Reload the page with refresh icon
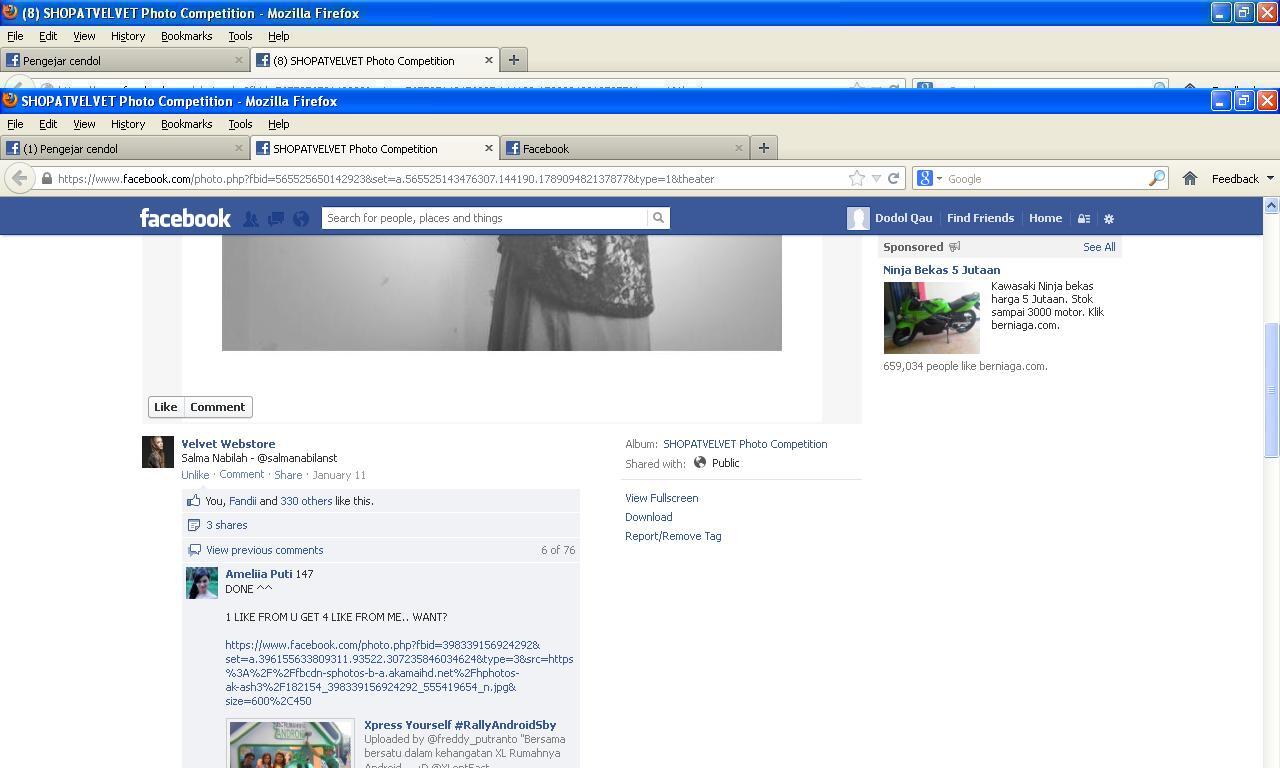Image resolution: width=1280 pixels, height=768 pixels. point(894,178)
